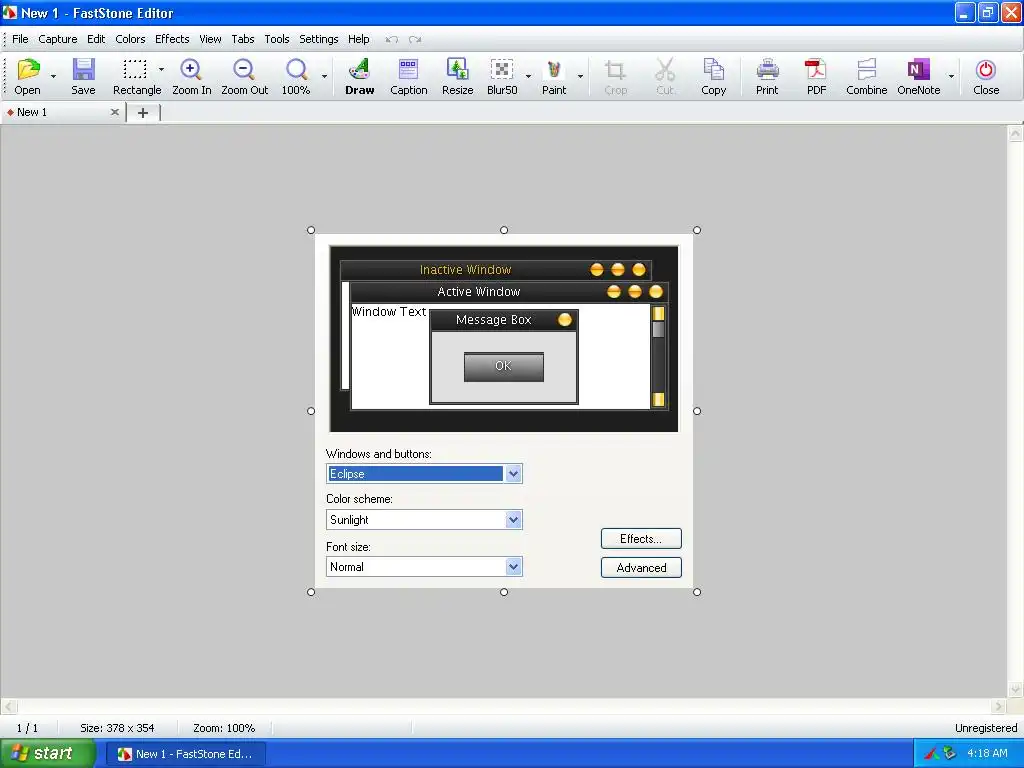The width and height of the screenshot is (1024, 768).
Task: Open the View menu
Action: tap(210, 39)
